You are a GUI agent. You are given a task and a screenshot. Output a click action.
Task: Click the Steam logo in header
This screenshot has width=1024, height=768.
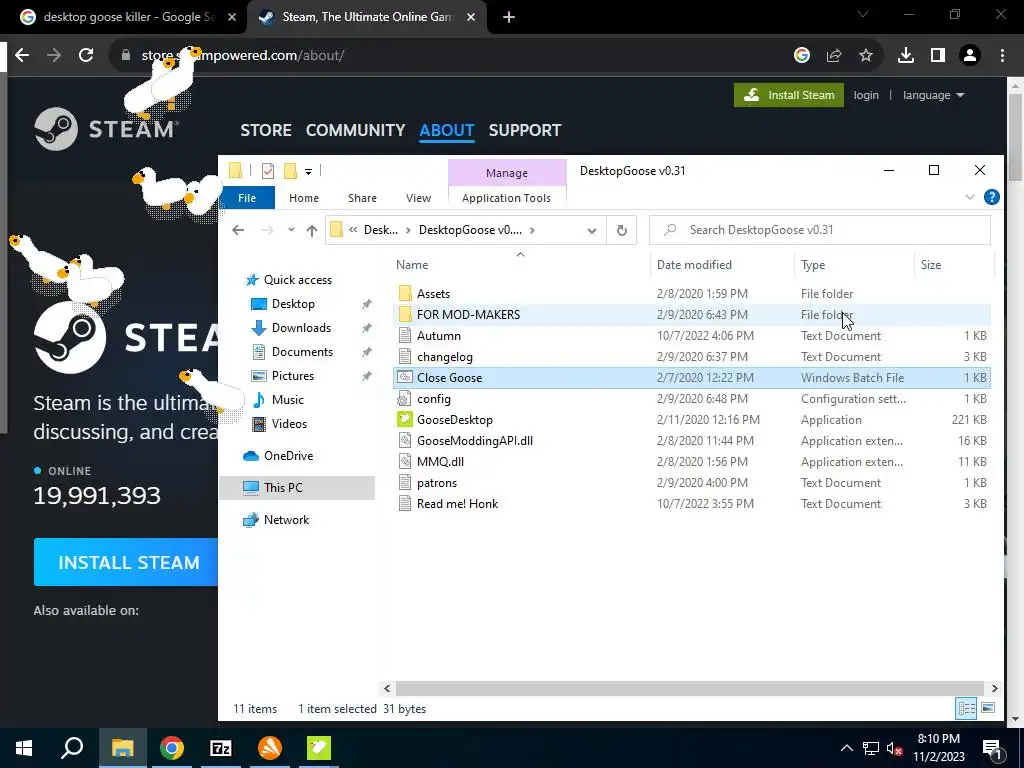(x=106, y=129)
